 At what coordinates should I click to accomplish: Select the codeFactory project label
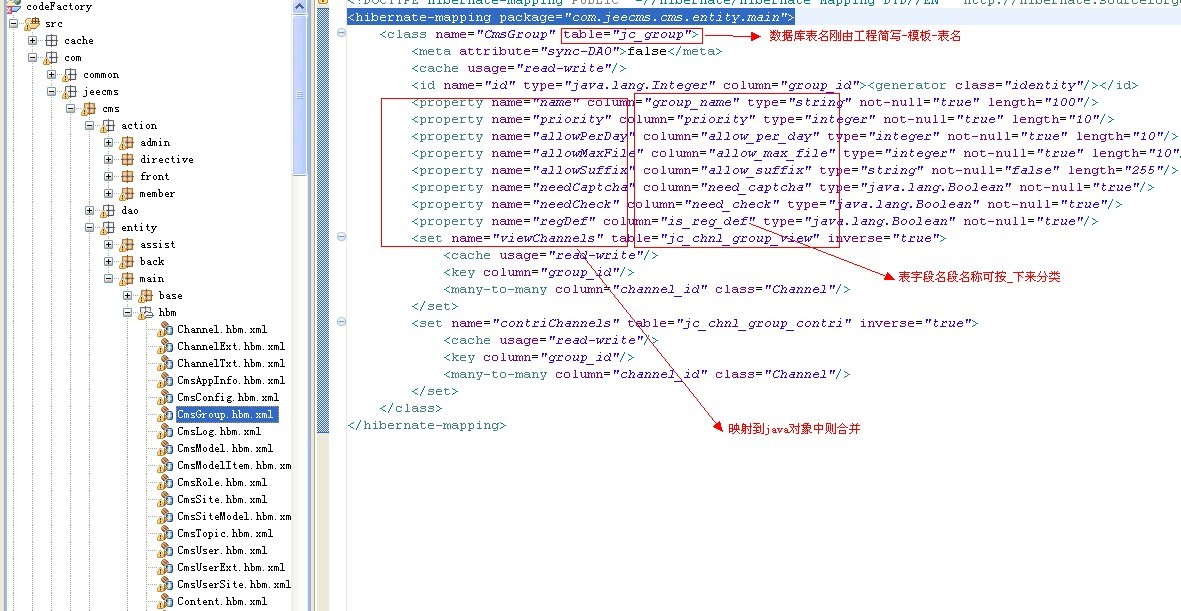click(59, 7)
